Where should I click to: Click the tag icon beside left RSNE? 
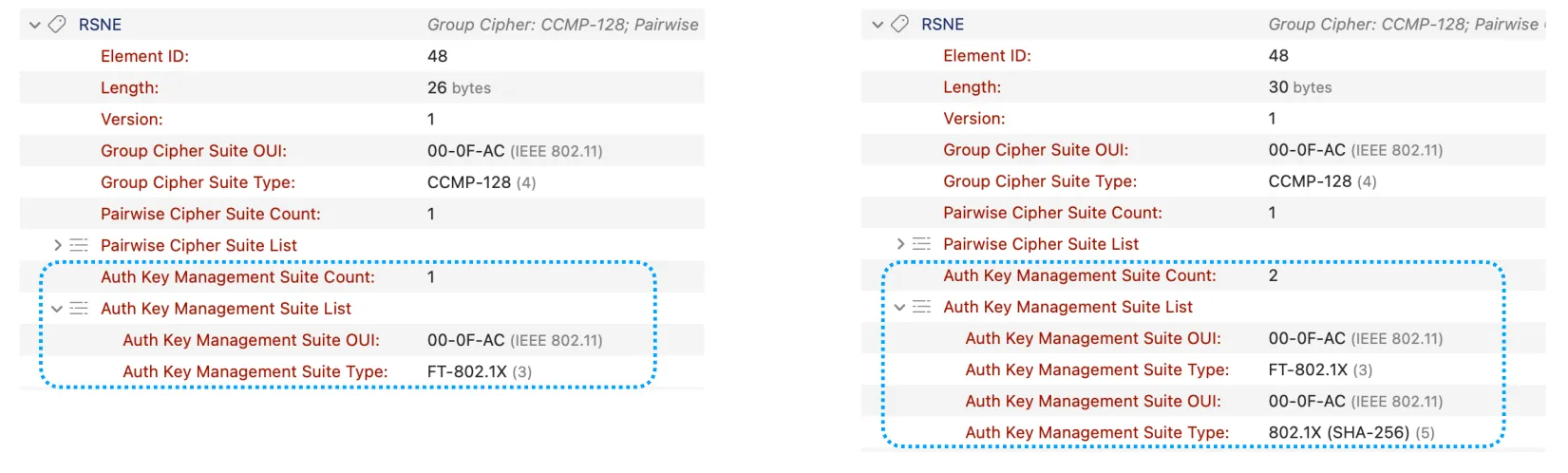pyautogui.click(x=57, y=25)
